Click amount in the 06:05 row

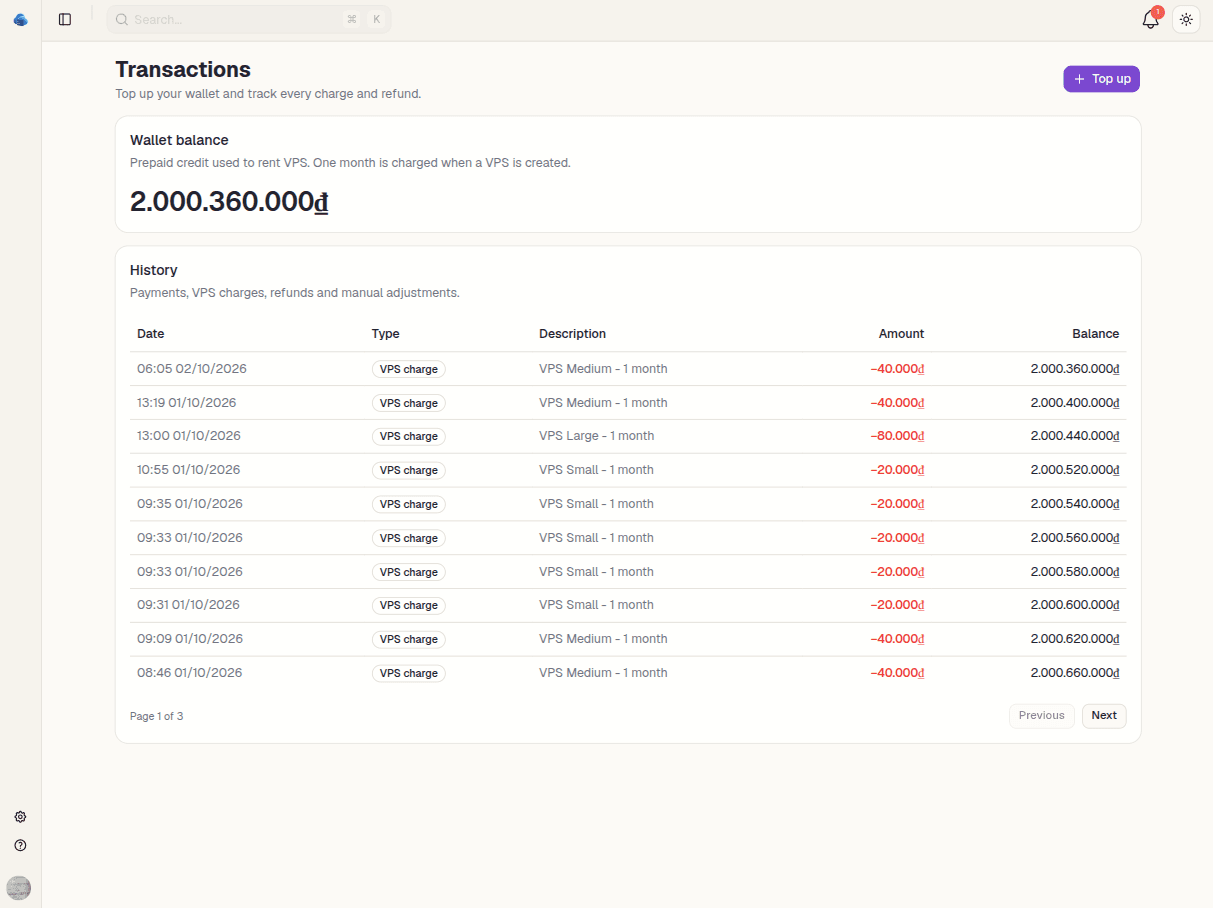pyautogui.click(x=897, y=369)
